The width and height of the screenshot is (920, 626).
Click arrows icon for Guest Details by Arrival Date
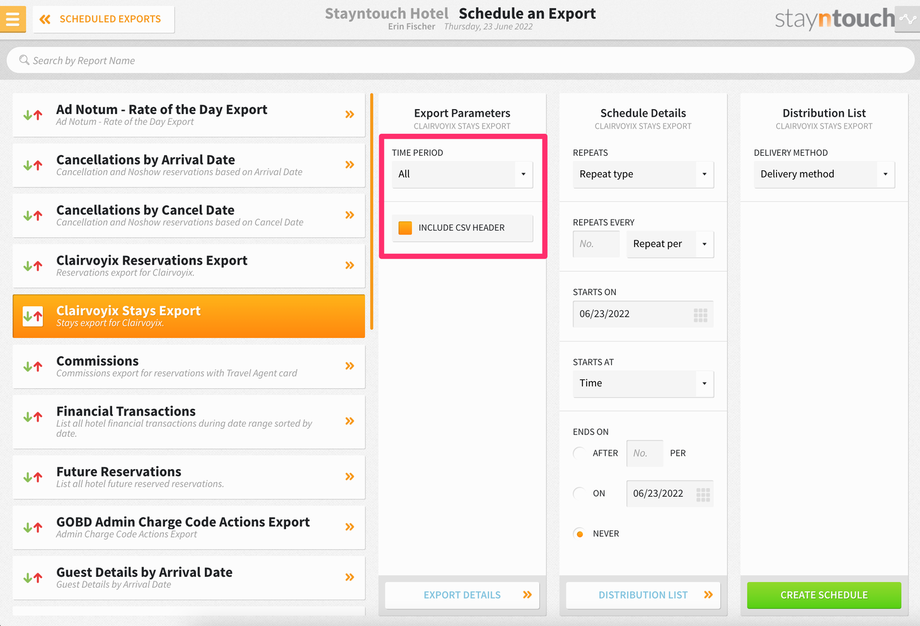point(33,578)
